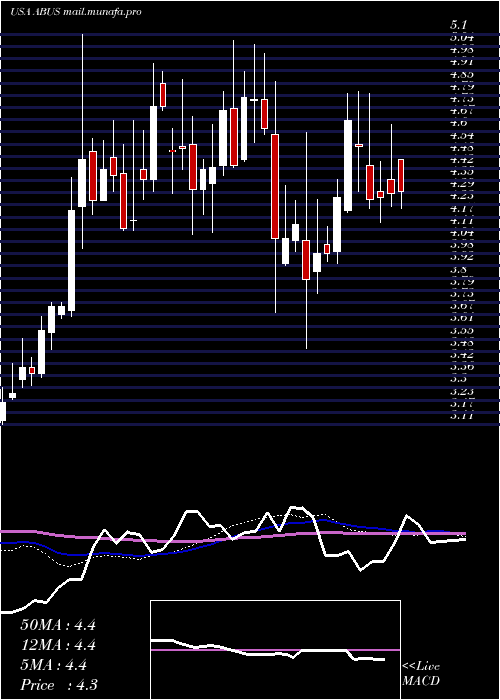Screen dimensions: 500x700
Task: Click the 4.17 price axis label
Action: 462,208
